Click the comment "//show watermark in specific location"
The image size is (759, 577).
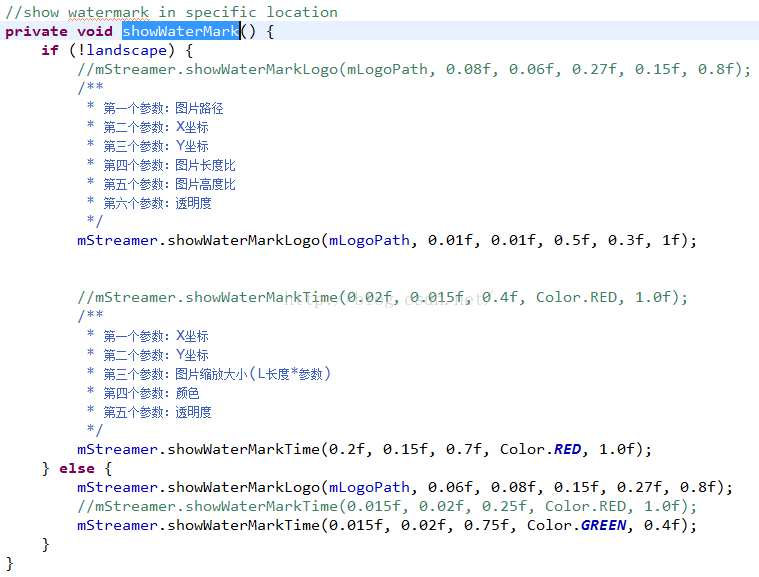pos(171,12)
